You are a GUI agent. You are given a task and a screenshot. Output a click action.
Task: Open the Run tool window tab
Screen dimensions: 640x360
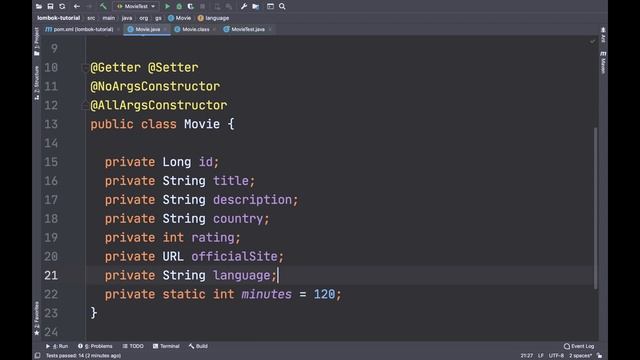coord(57,346)
